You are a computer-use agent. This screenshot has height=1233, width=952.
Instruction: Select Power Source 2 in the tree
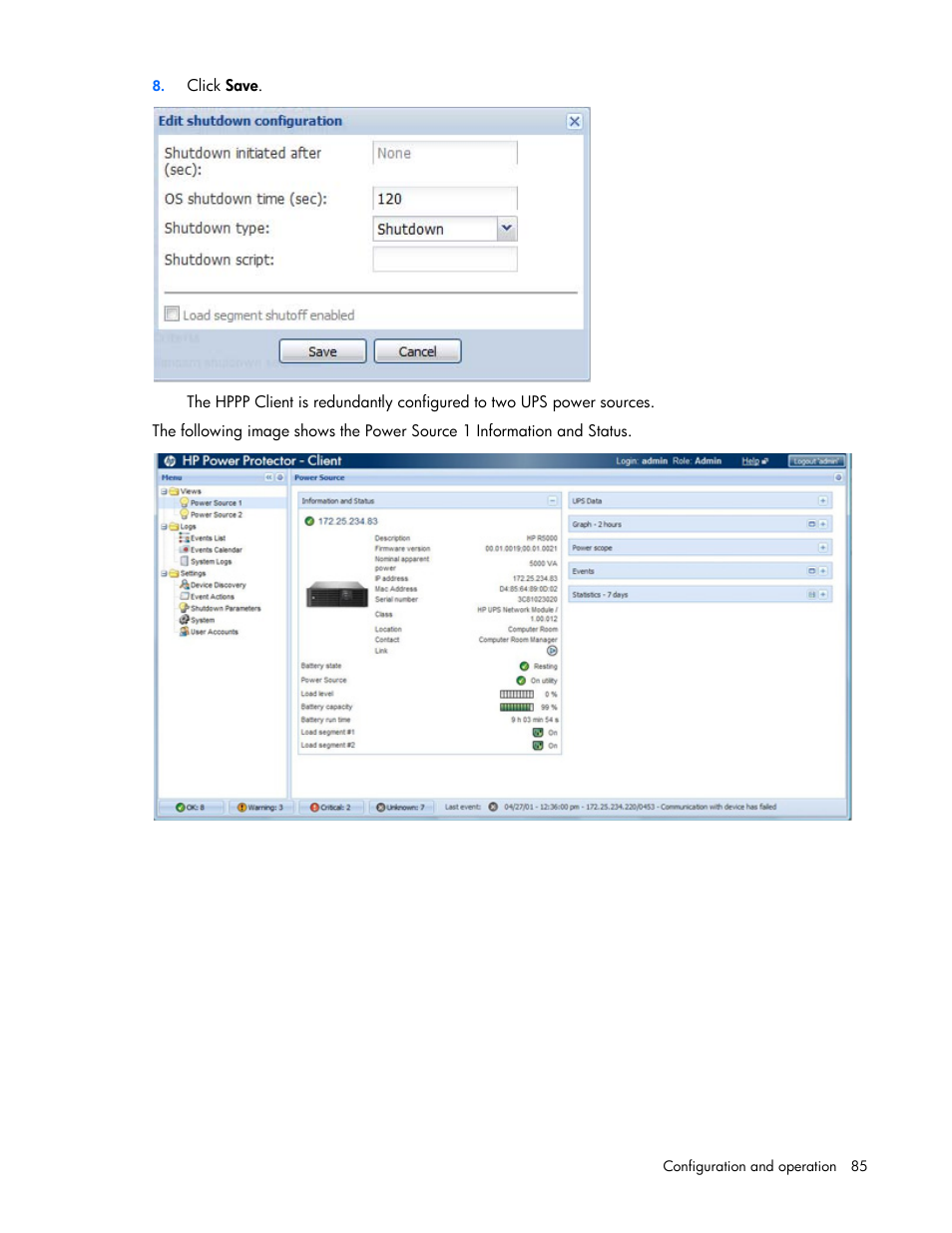(216, 515)
